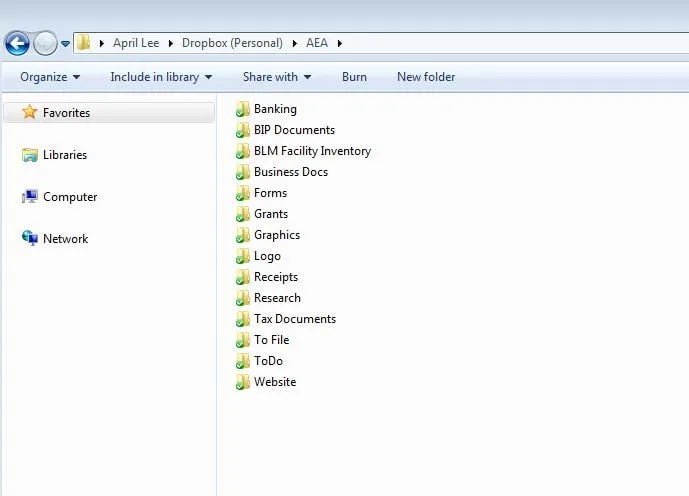
Task: Select the AEA breadcrumb segment
Action: [317, 43]
